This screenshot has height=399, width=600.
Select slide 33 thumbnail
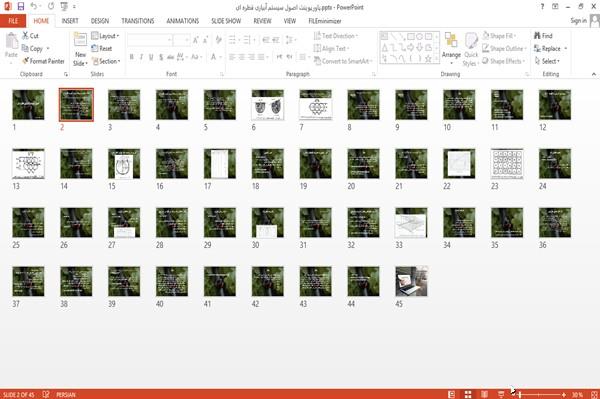[x=411, y=223]
